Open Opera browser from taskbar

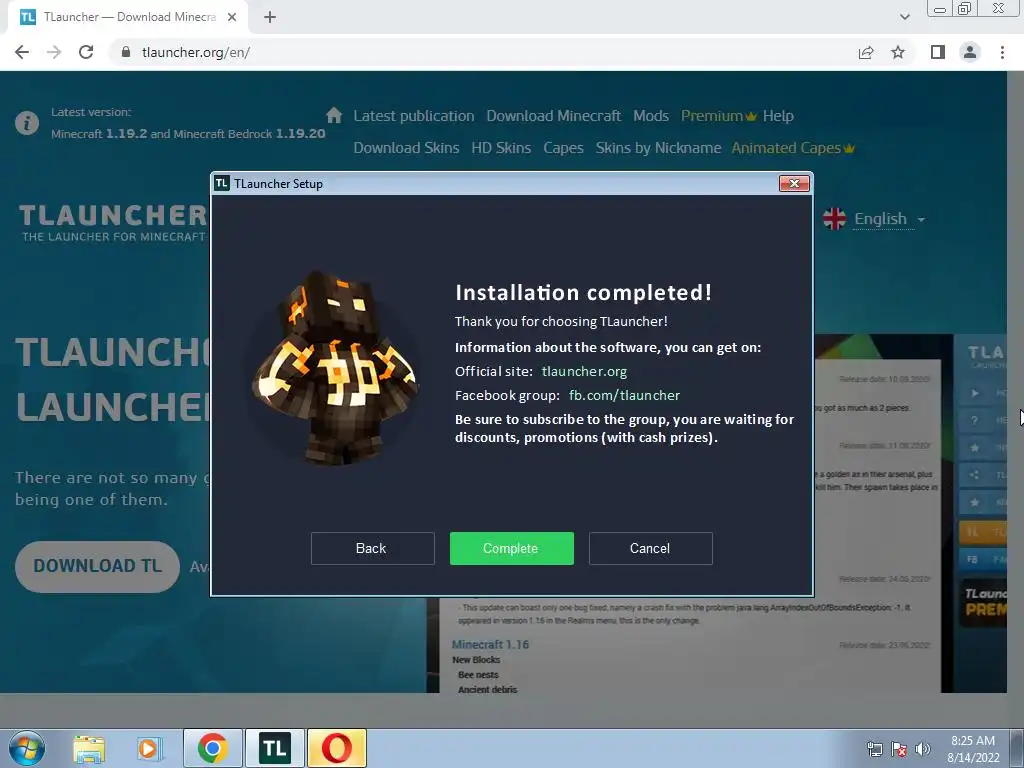[336, 748]
